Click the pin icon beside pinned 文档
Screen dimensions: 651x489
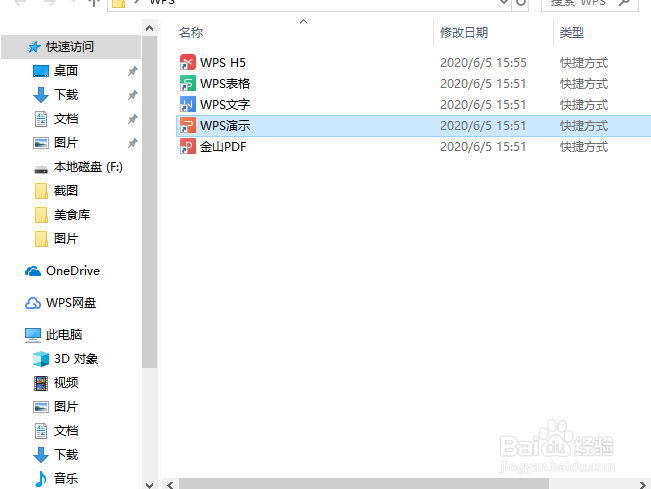(132, 120)
